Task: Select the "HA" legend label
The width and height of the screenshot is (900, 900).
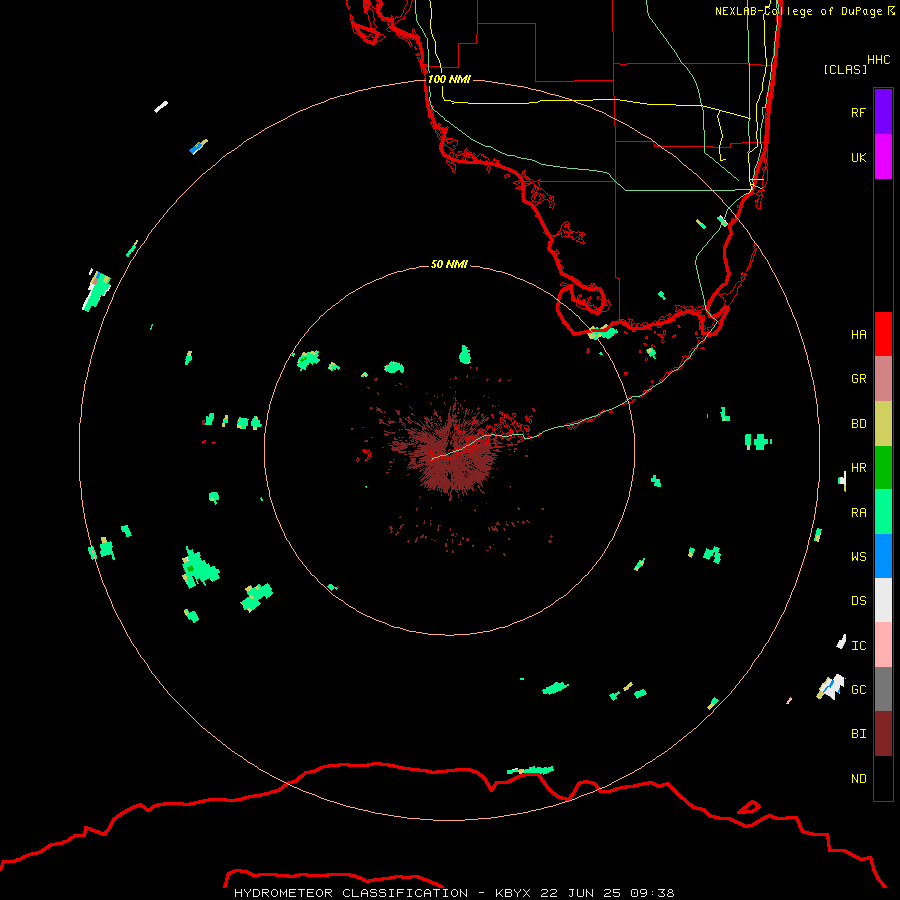Action: pos(858,335)
